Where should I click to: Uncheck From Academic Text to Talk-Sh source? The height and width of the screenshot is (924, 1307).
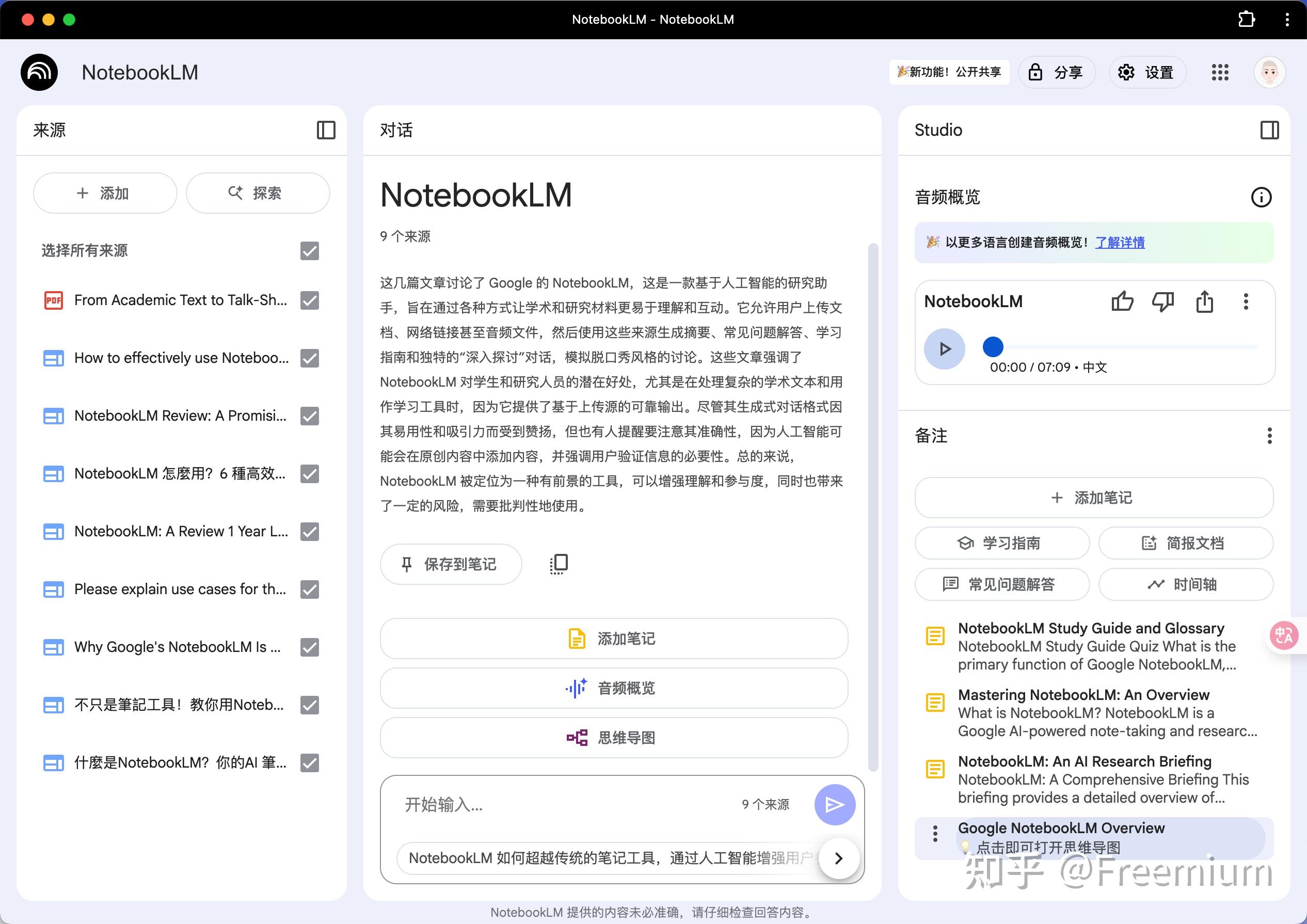tap(310, 300)
